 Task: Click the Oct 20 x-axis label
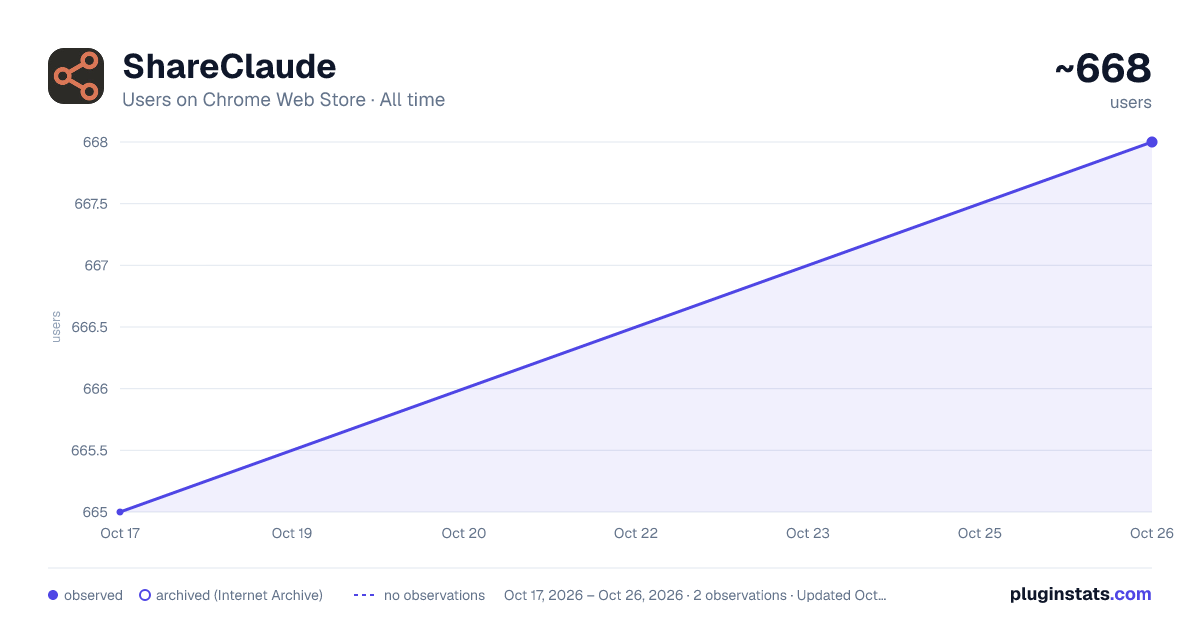click(464, 533)
